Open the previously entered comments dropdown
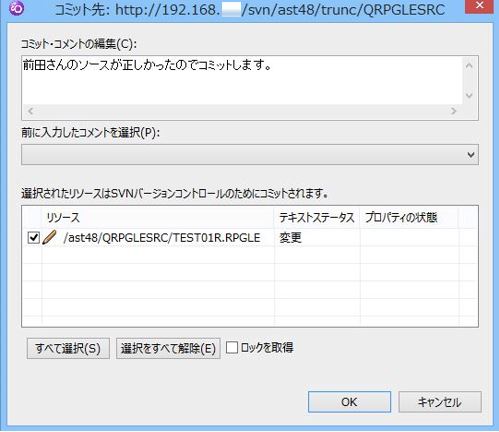 (x=250, y=155)
